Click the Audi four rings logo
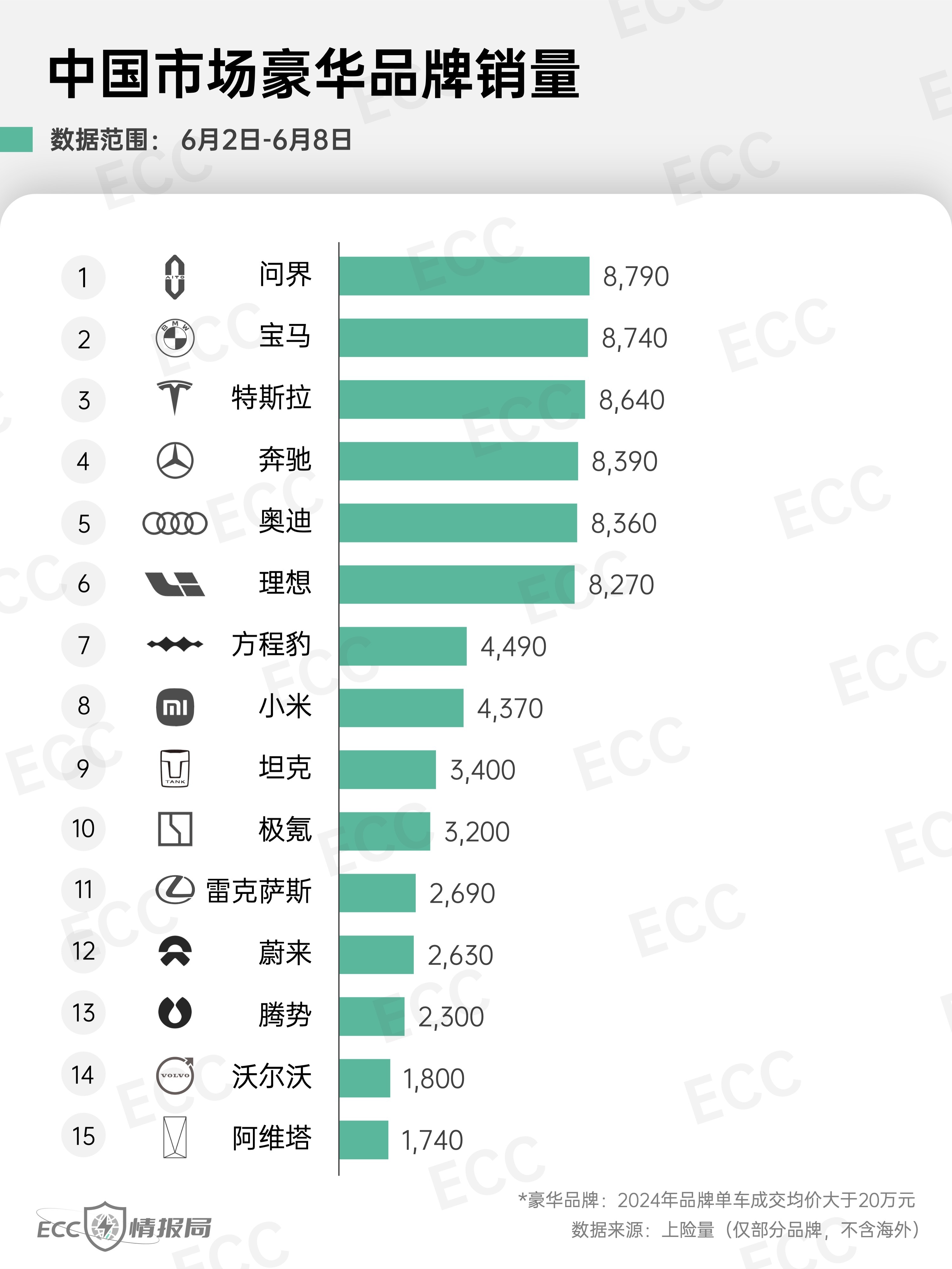The width and height of the screenshot is (952, 1269). [175, 523]
